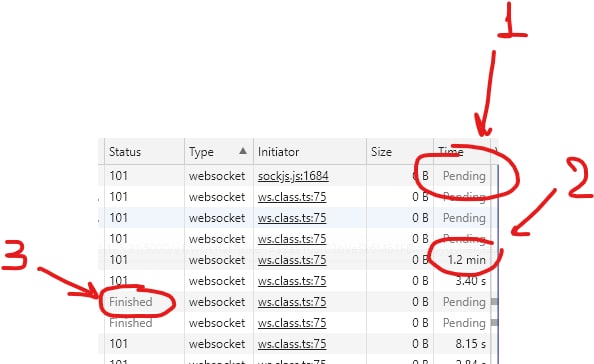
Task: Click "0 B" size in the 3.40 s row
Action: coord(420,281)
